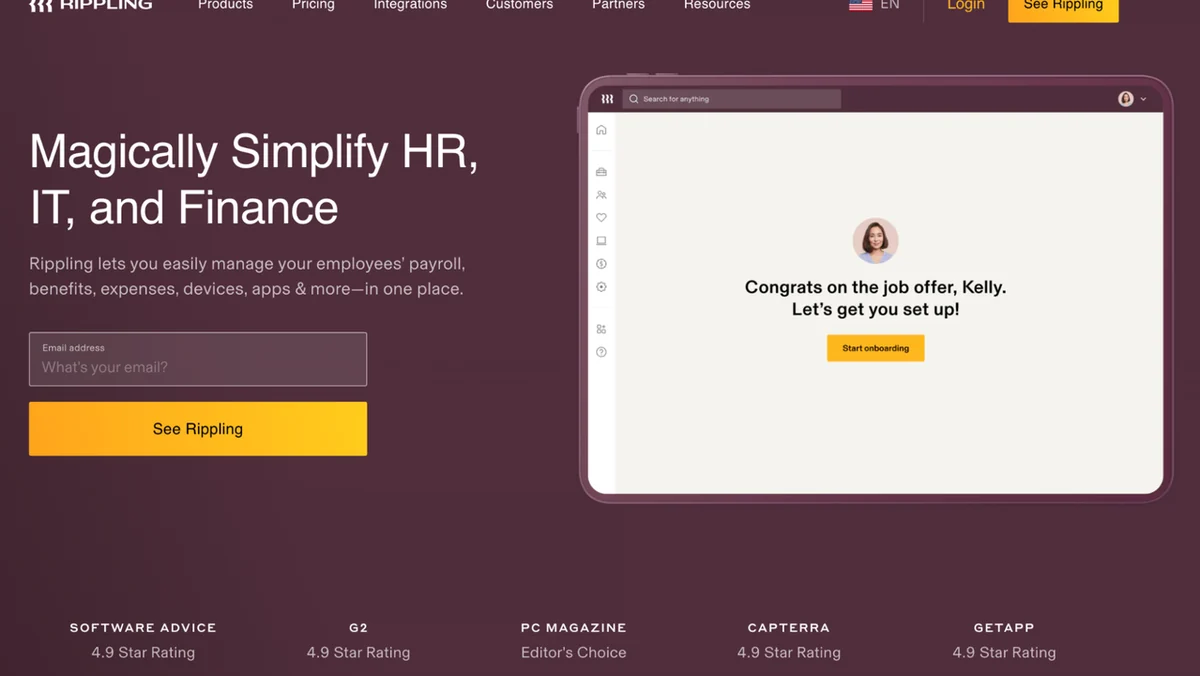Focus the Email address input field
The width and height of the screenshot is (1200, 676).
[x=198, y=359]
